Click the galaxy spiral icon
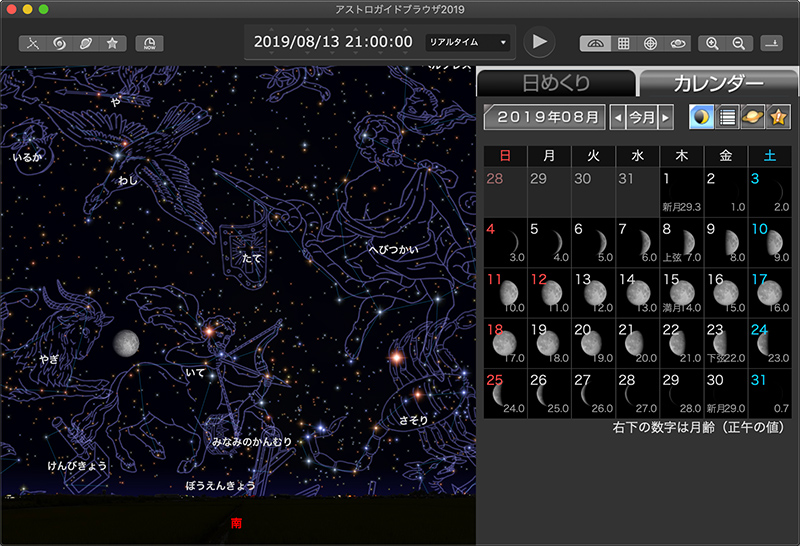This screenshot has height=546, width=800. point(59,43)
